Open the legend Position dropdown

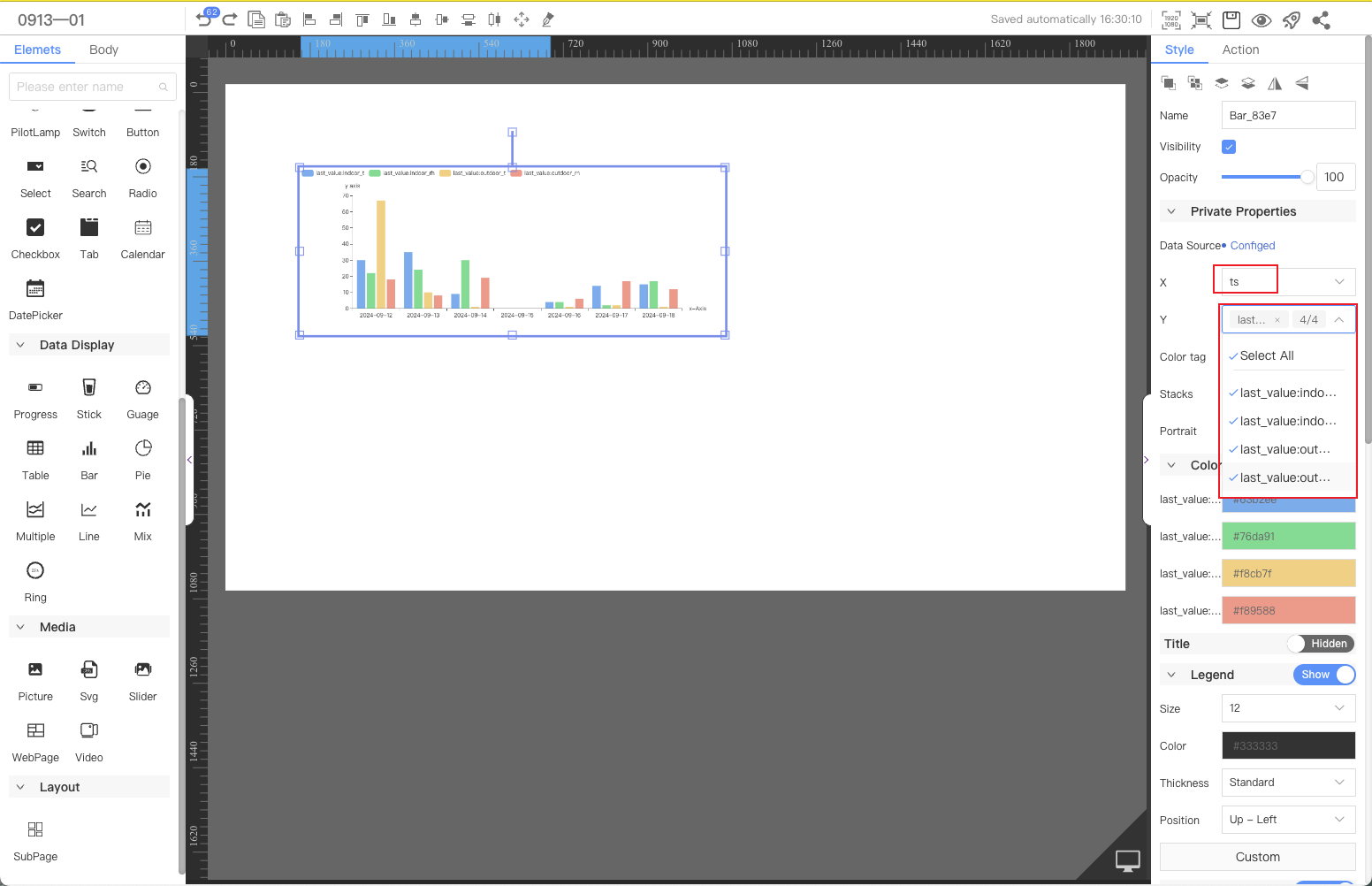(1288, 820)
